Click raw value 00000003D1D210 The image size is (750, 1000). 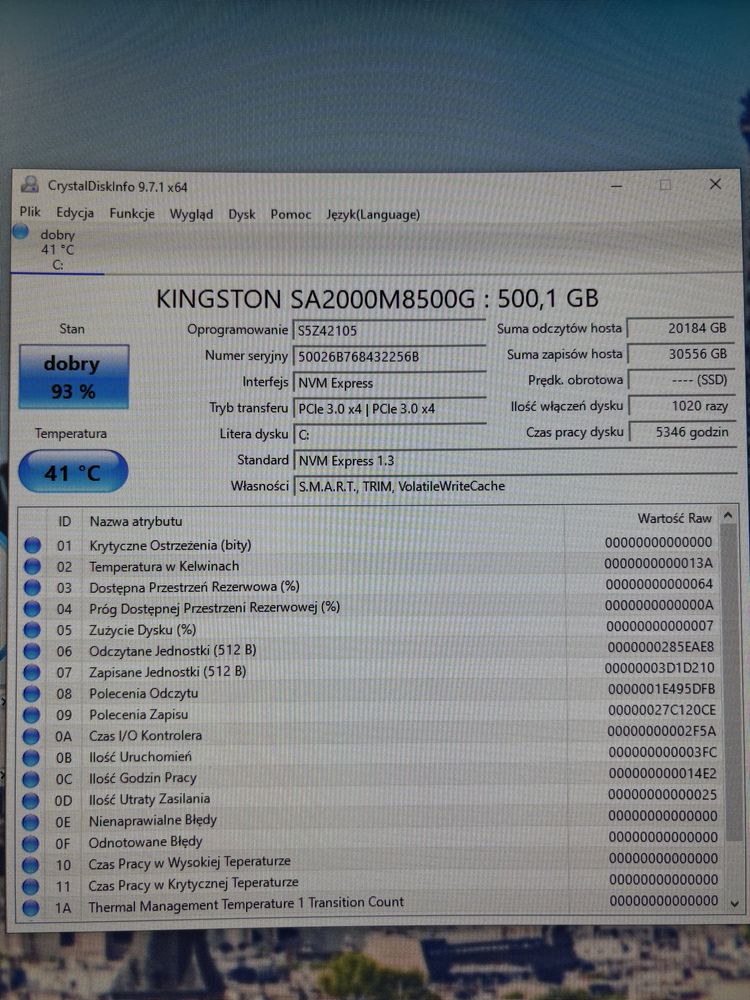(659, 668)
